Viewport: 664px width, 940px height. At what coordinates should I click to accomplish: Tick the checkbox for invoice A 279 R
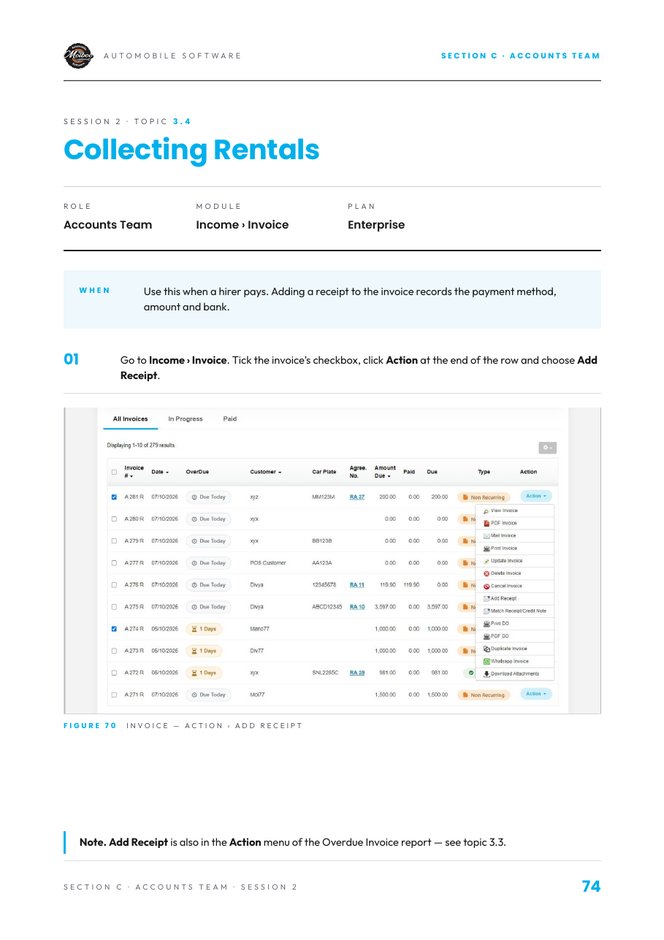coord(114,541)
